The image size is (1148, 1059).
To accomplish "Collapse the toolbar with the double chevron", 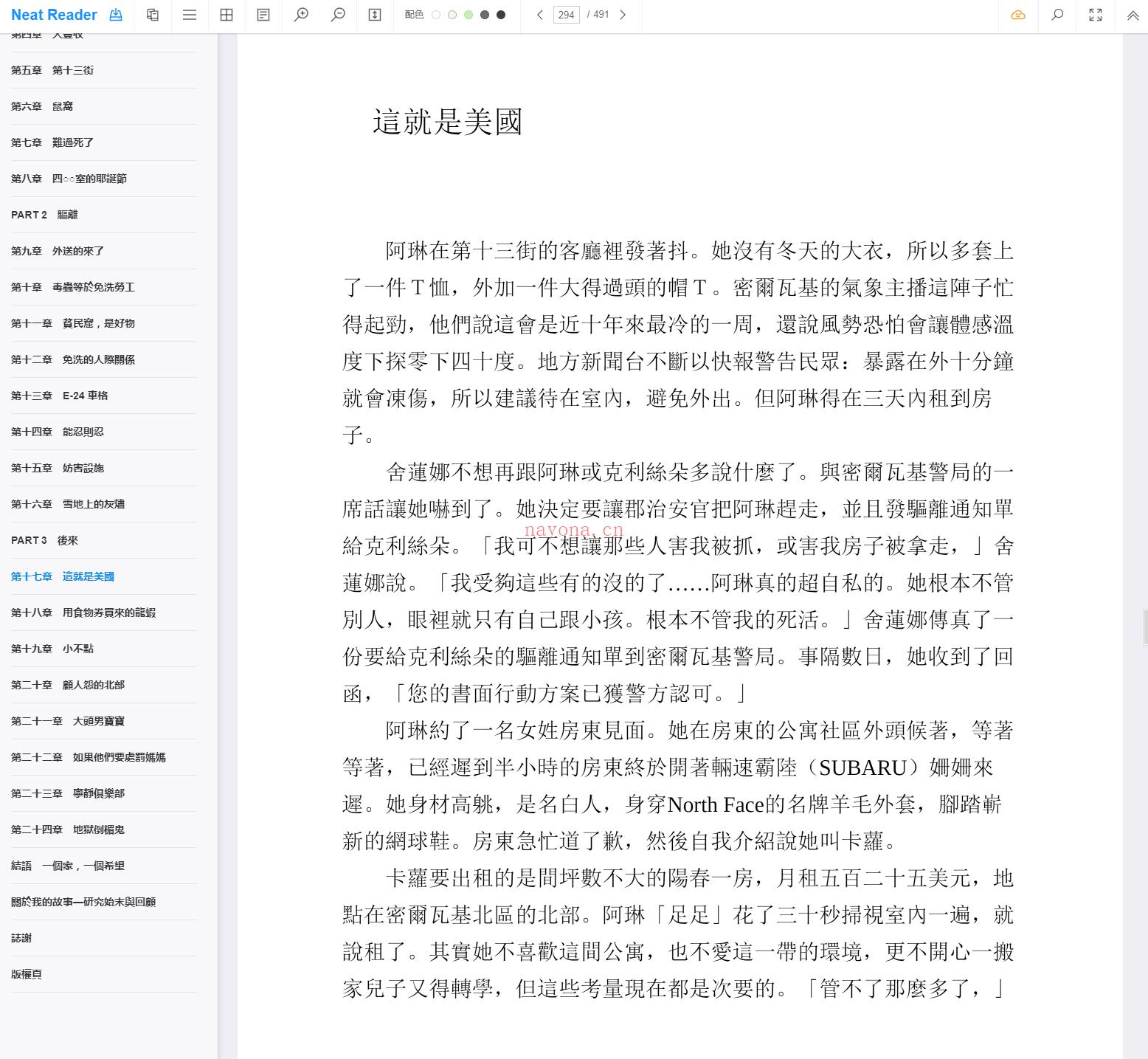I will 1133,15.
